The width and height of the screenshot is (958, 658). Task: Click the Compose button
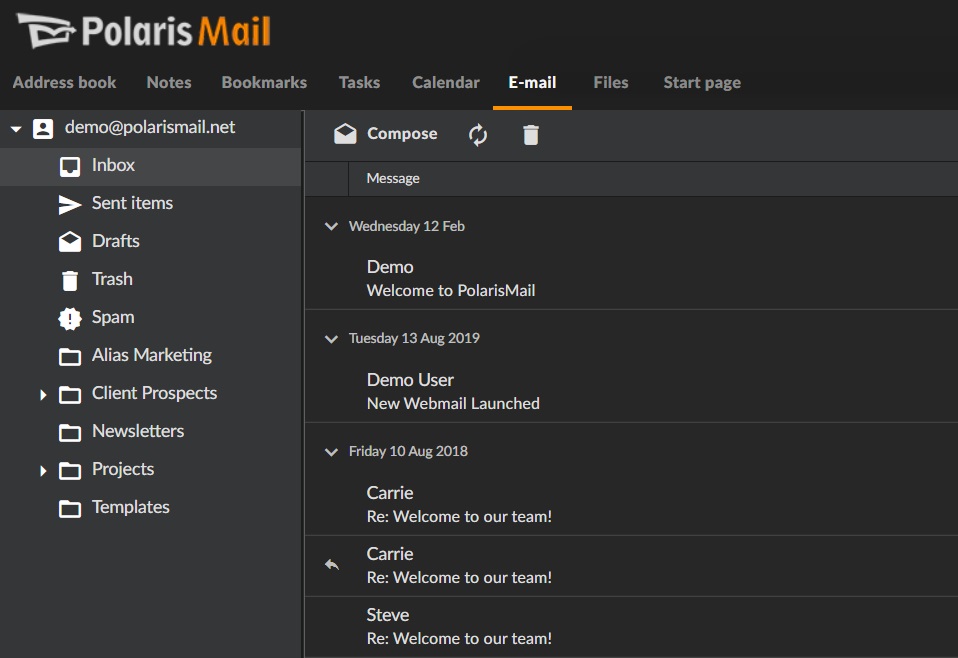tap(385, 133)
